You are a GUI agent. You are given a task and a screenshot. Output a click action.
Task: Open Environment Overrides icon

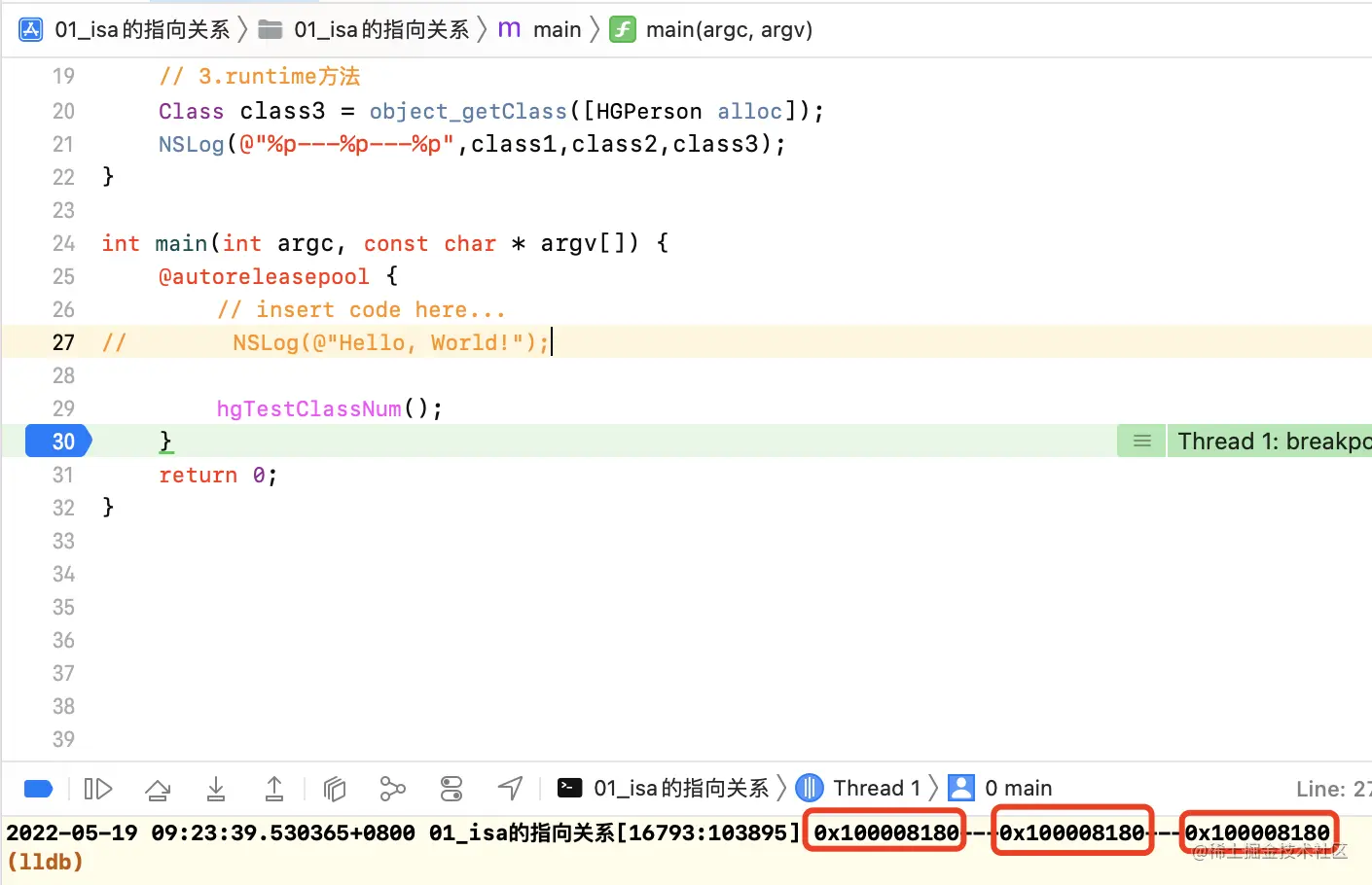coord(451,789)
